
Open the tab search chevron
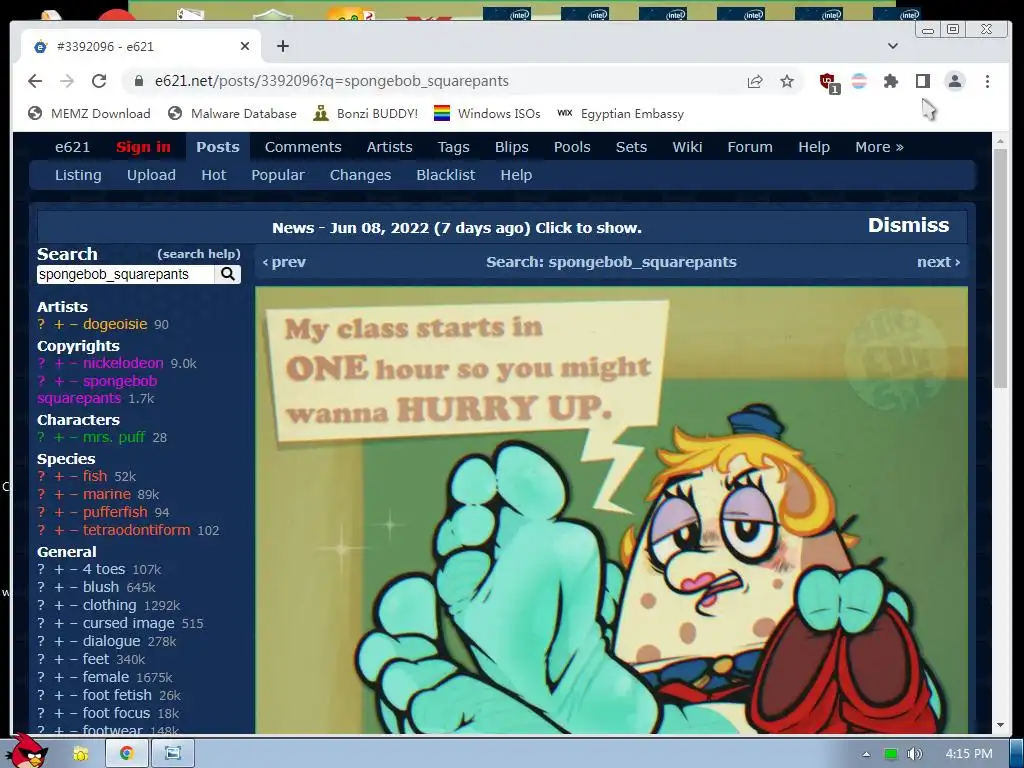[x=893, y=46]
